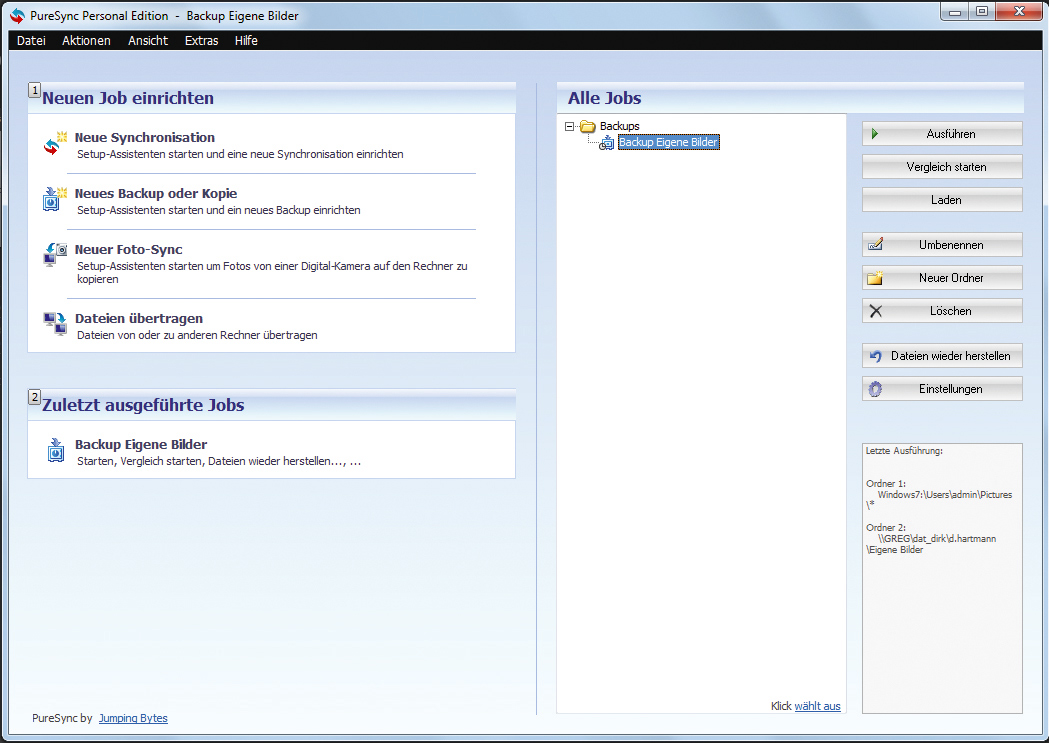Click the green play icon on Ausführen

(874, 134)
